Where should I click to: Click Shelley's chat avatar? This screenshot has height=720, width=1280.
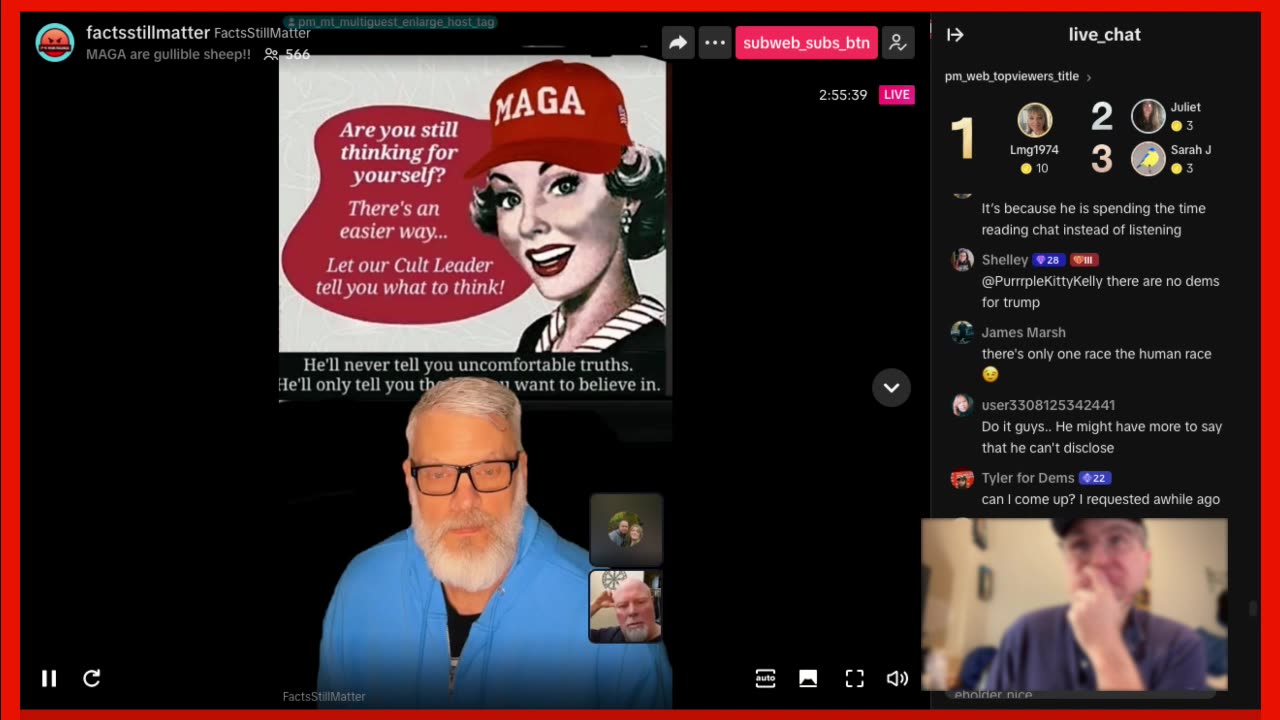click(962, 260)
